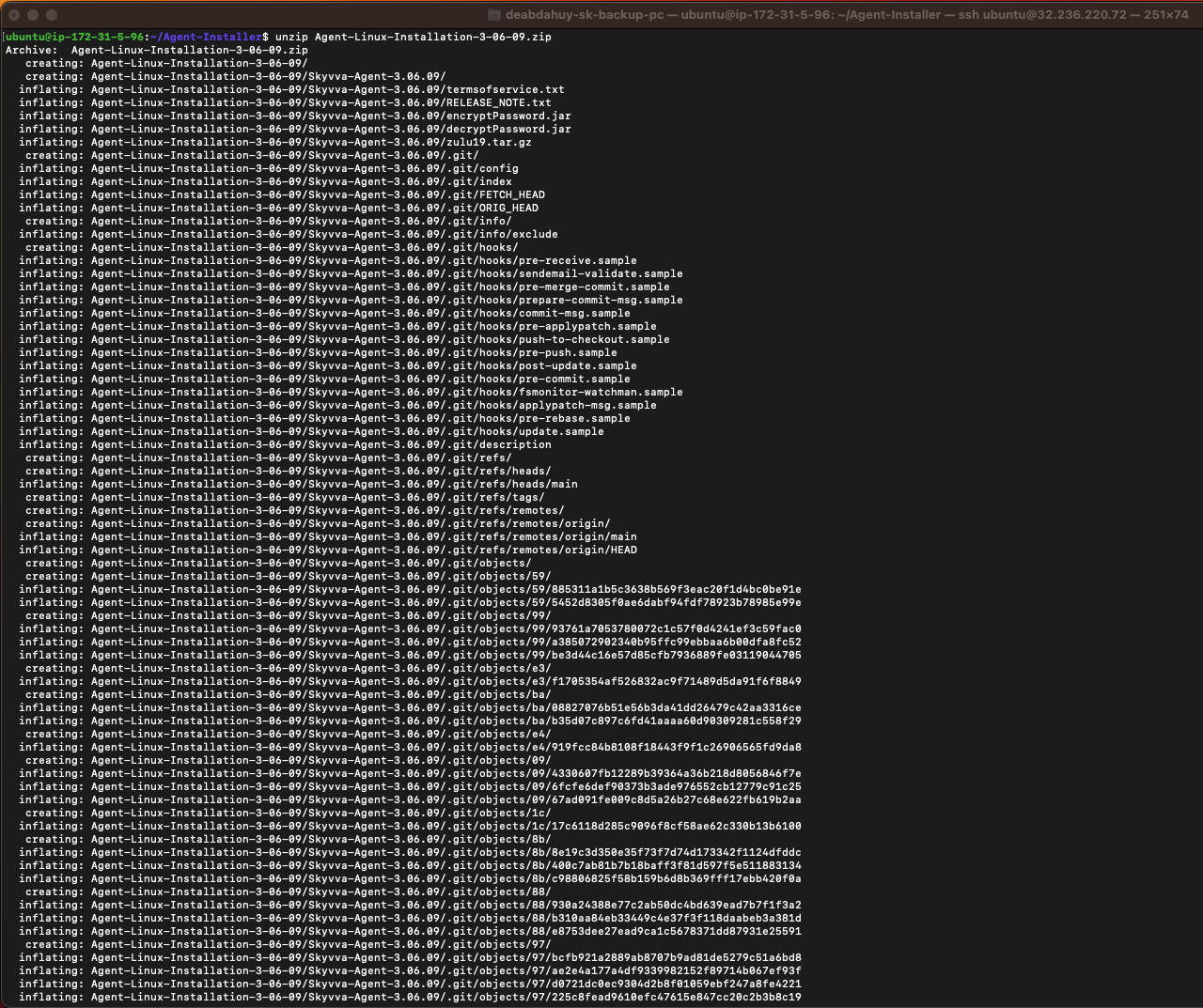Click the '.git/FETCH_HEAD' line
The image size is (1203, 1008).
282,194
